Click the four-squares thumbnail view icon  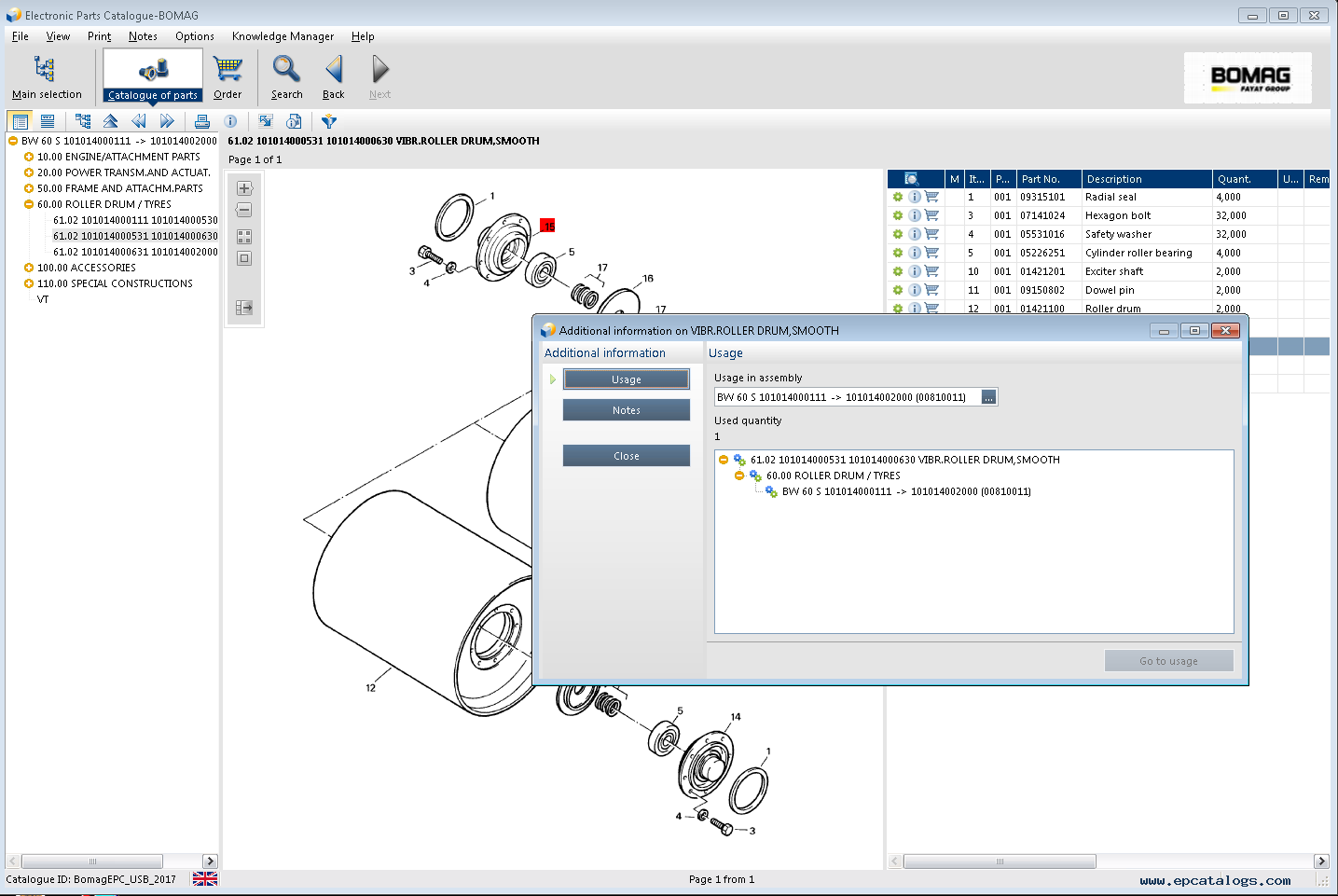[x=244, y=237]
